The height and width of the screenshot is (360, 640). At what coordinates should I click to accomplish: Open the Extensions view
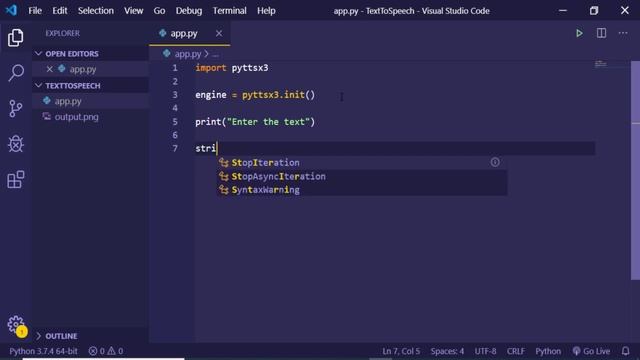click(16, 180)
